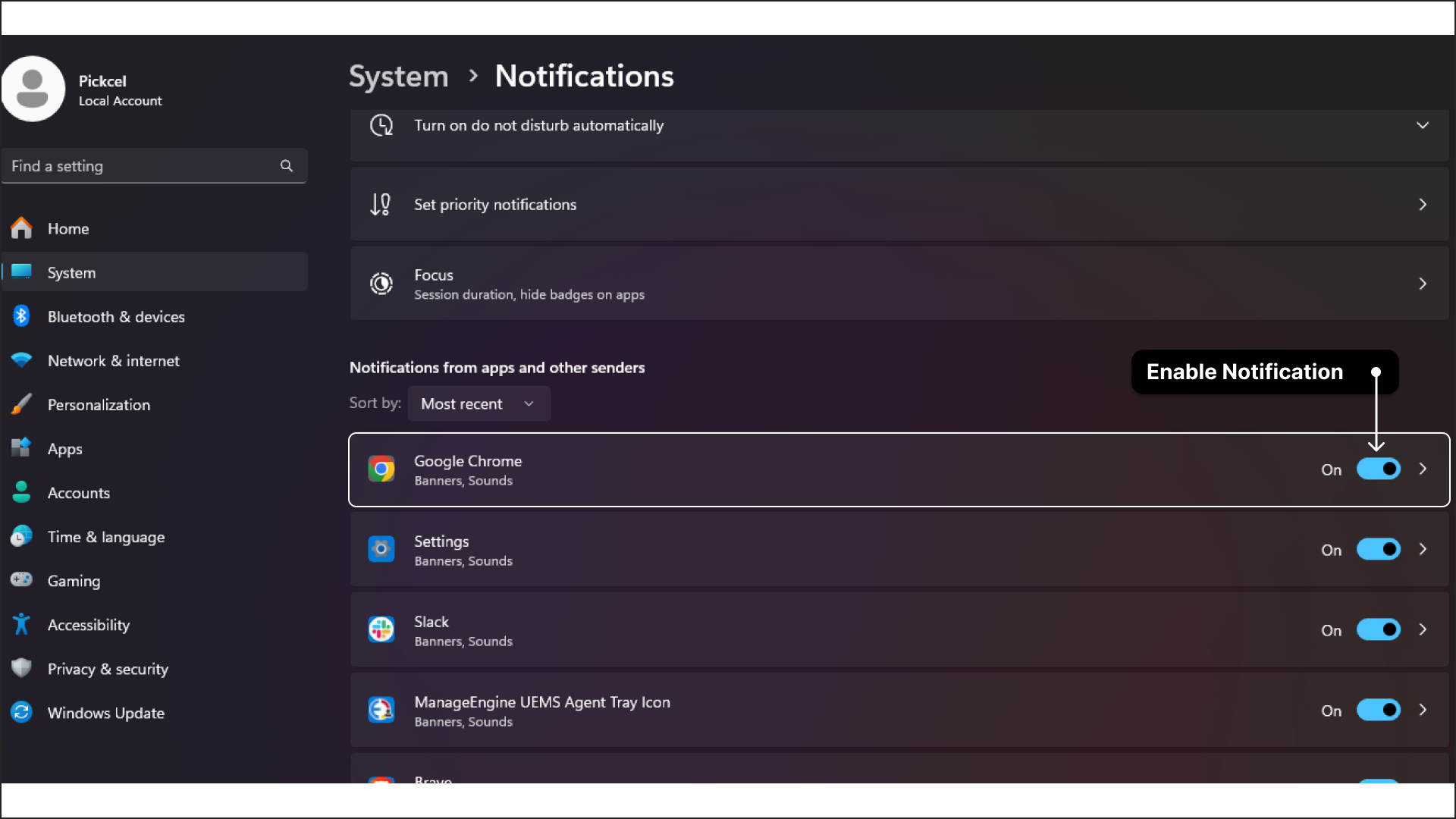Click Sort by Most recent dropdown
Viewport: 1456px width, 819px height.
(x=477, y=404)
